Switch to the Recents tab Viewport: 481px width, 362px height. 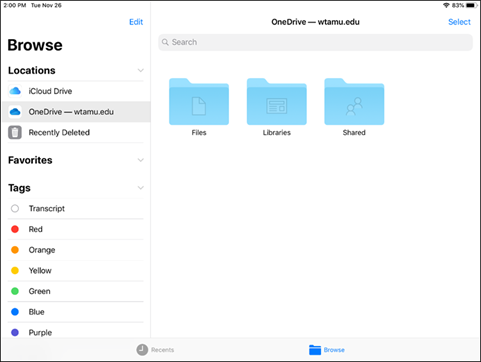[155, 350]
